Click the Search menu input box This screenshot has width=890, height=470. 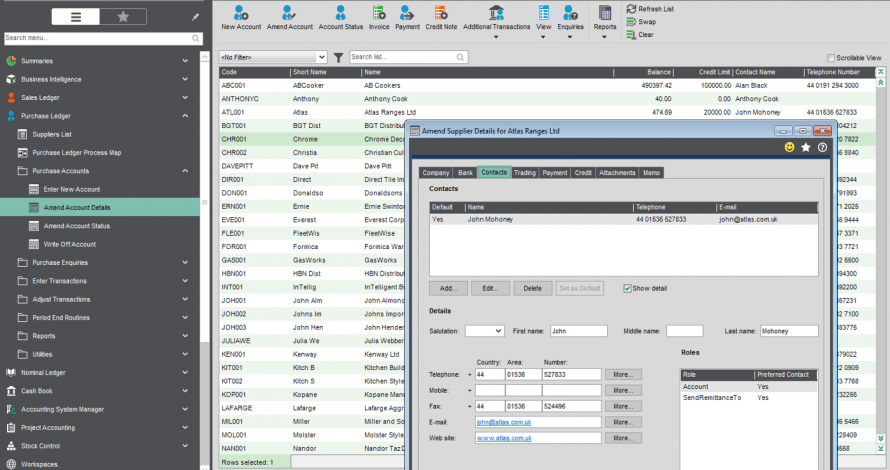point(103,38)
